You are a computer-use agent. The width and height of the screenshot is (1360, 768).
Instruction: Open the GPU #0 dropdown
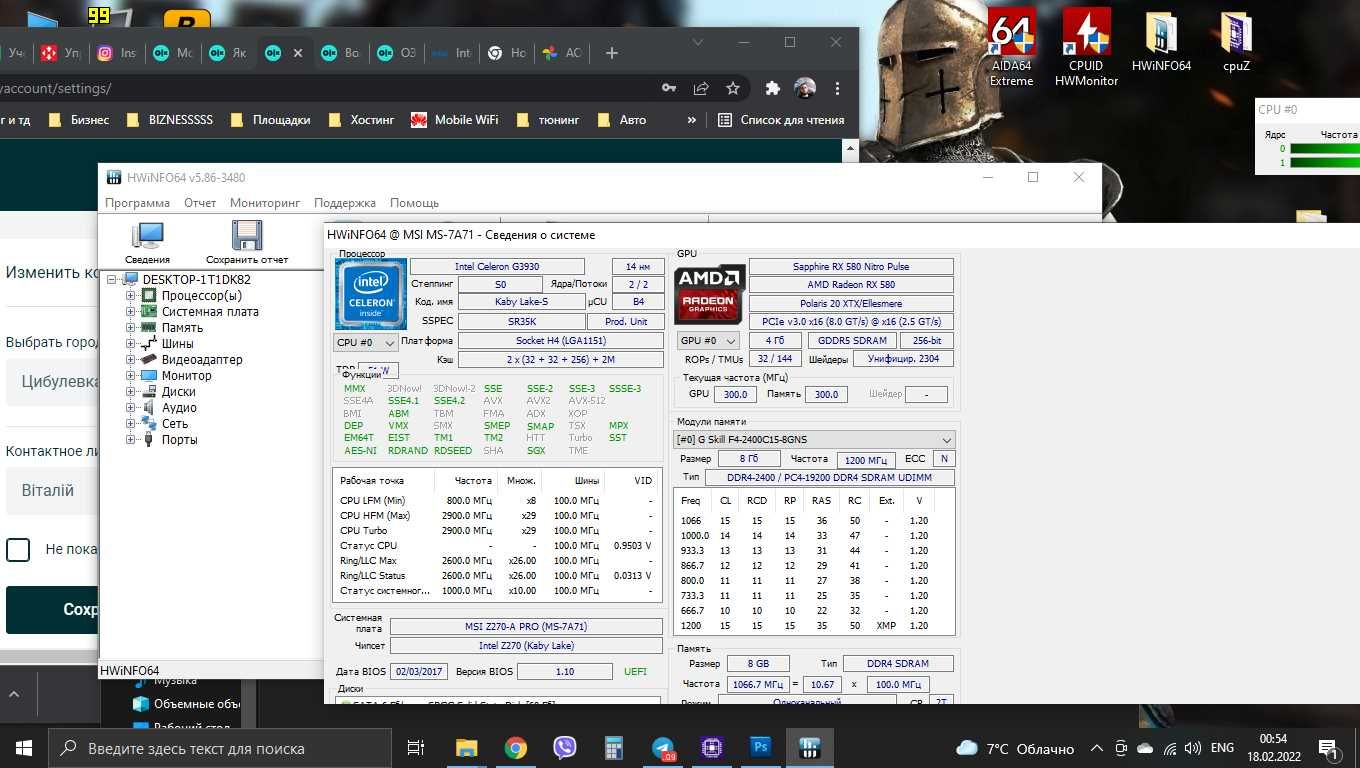(708, 341)
